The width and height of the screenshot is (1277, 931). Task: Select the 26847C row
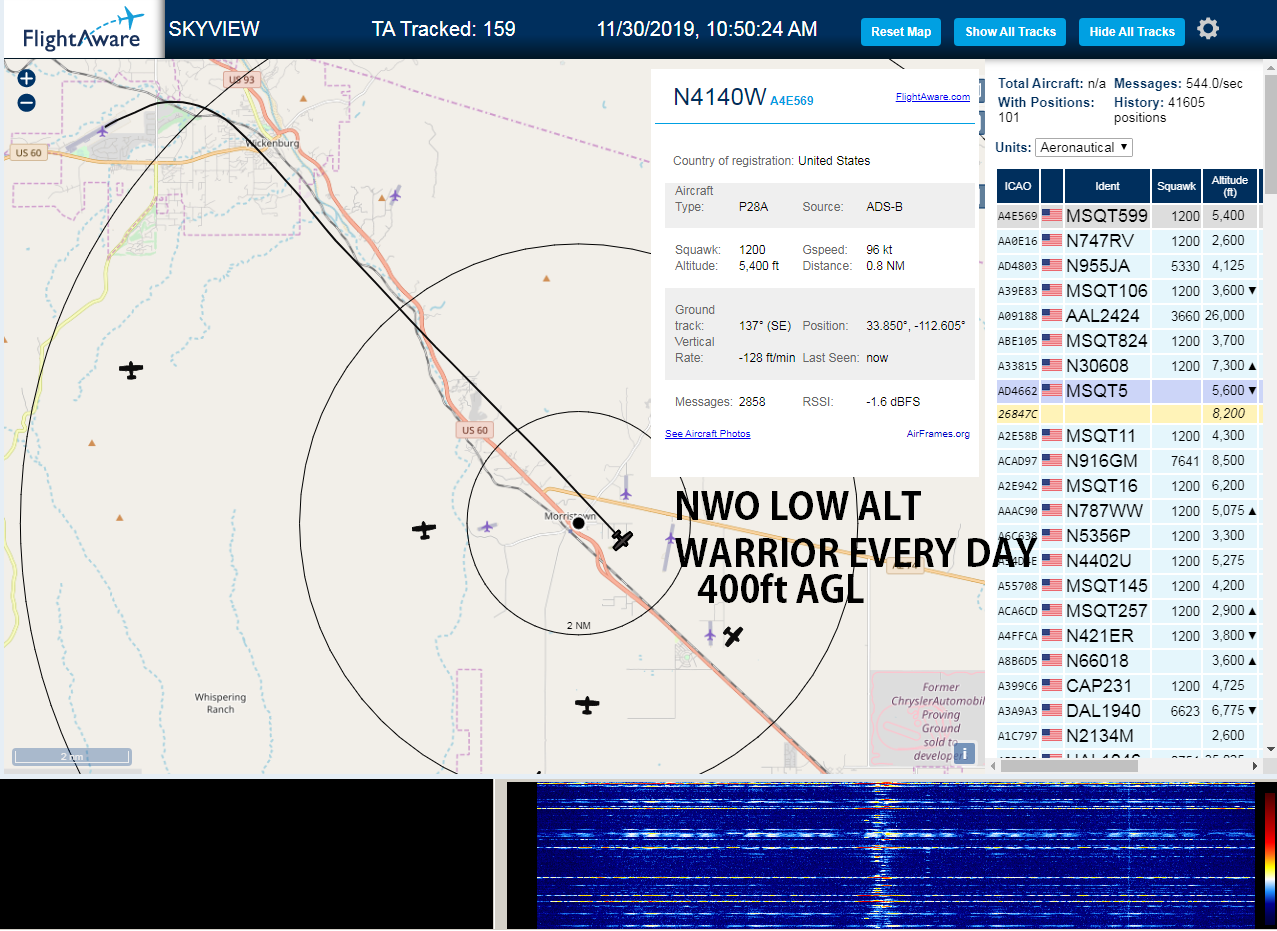coord(1128,413)
